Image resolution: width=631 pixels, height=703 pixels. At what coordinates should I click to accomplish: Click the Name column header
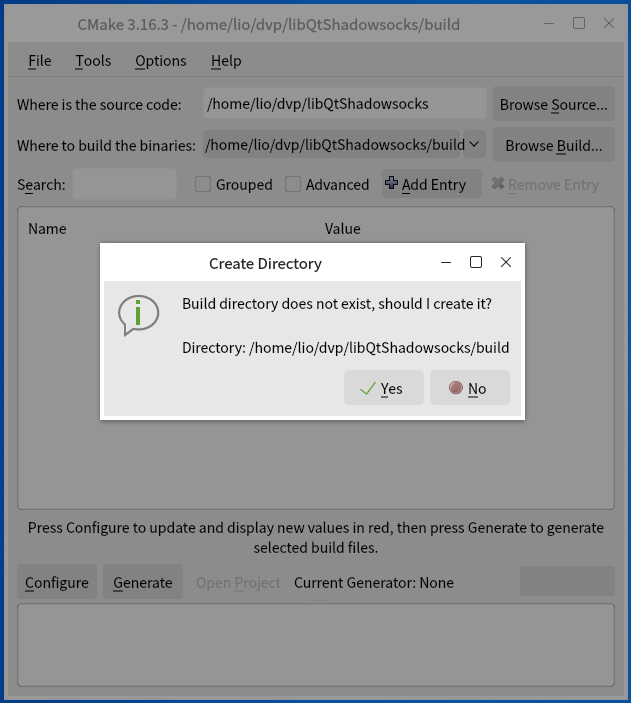tap(47, 229)
